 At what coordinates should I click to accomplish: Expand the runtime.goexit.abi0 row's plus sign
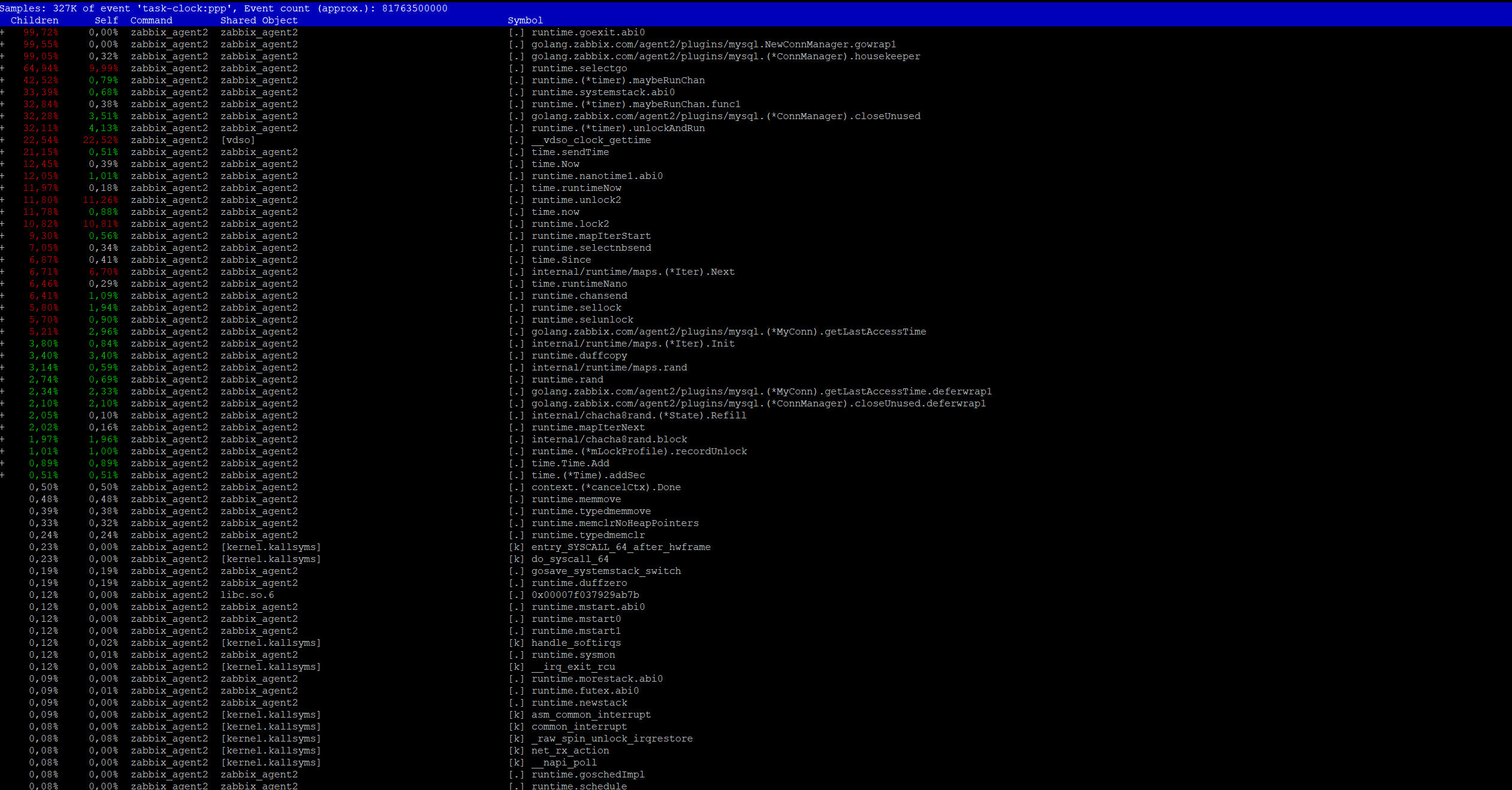point(2,32)
